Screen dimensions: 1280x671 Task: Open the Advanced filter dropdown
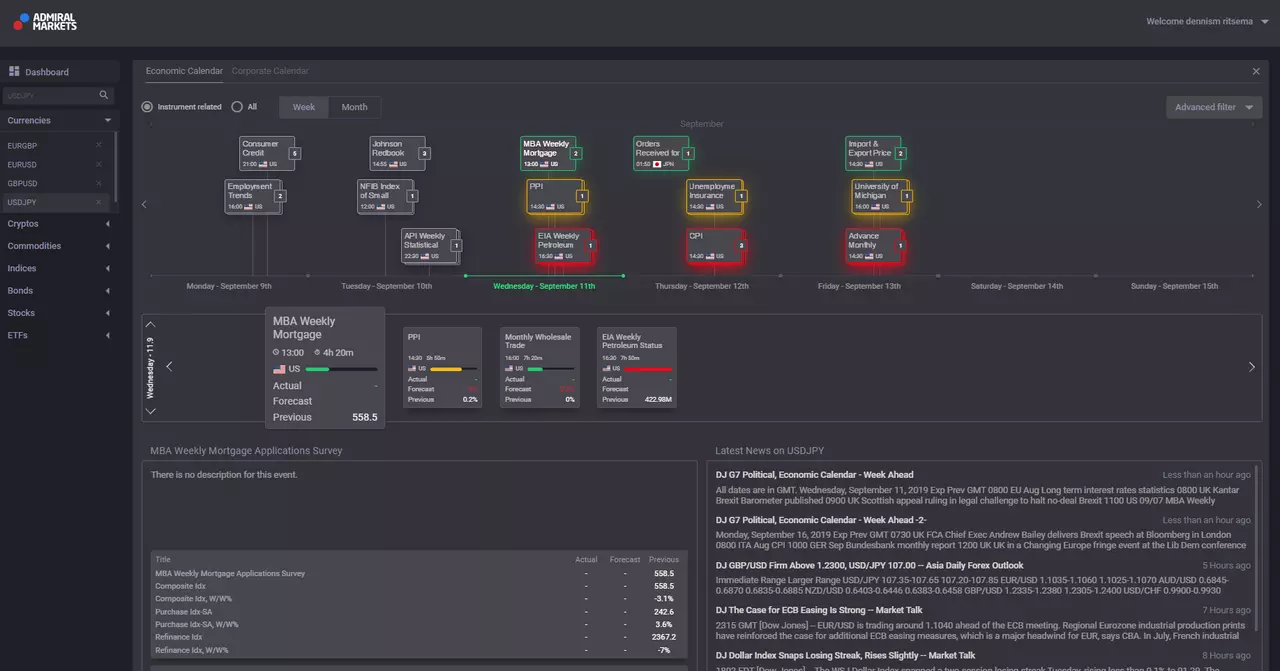pos(1214,107)
